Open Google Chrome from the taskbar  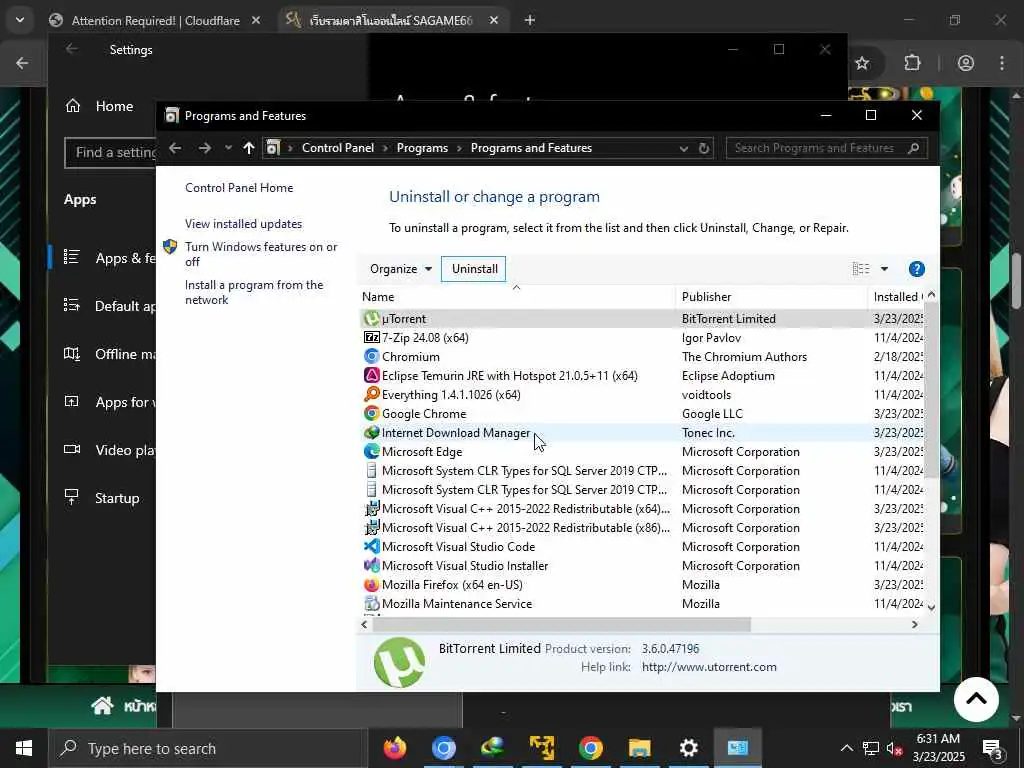[x=590, y=748]
